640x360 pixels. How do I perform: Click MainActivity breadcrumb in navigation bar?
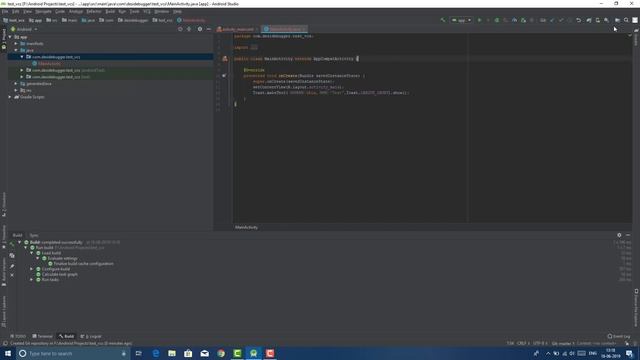pos(191,20)
